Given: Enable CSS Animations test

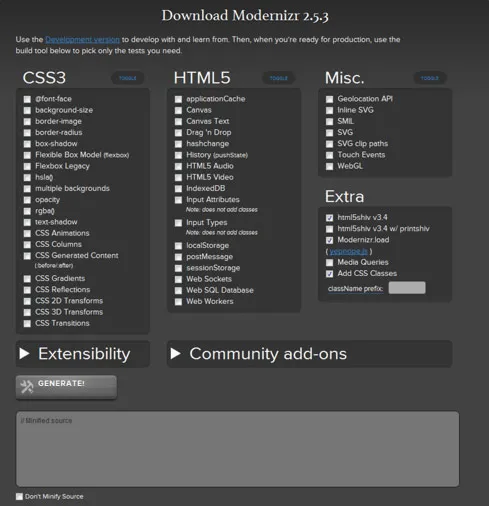Looking at the screenshot, I should pos(27,233).
